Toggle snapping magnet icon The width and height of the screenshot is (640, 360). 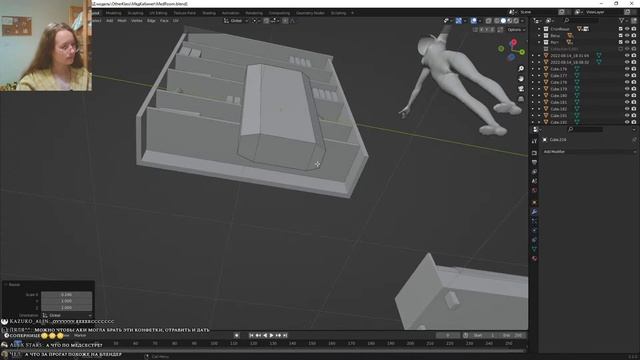click(x=266, y=20)
